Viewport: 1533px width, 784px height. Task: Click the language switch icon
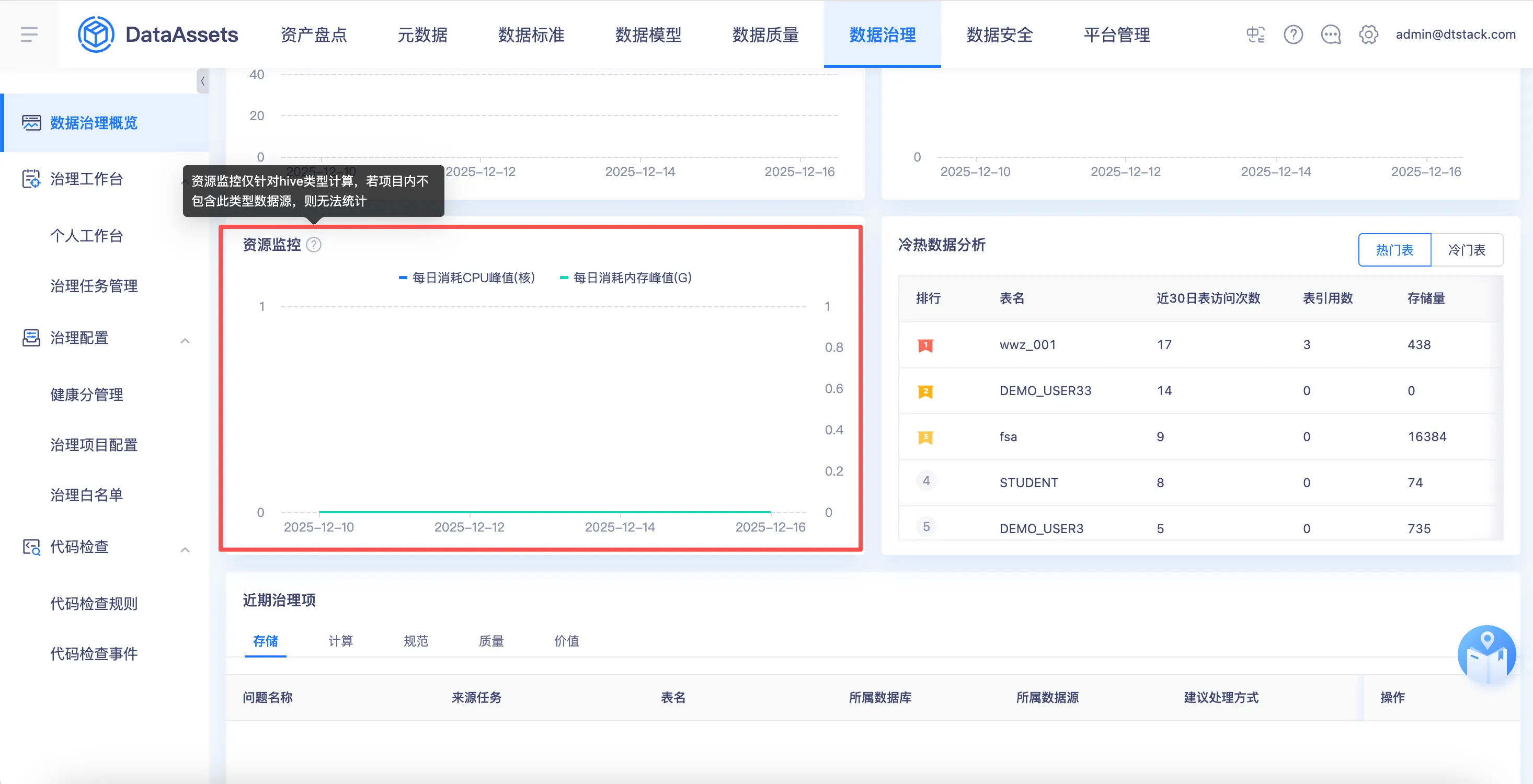(1255, 34)
